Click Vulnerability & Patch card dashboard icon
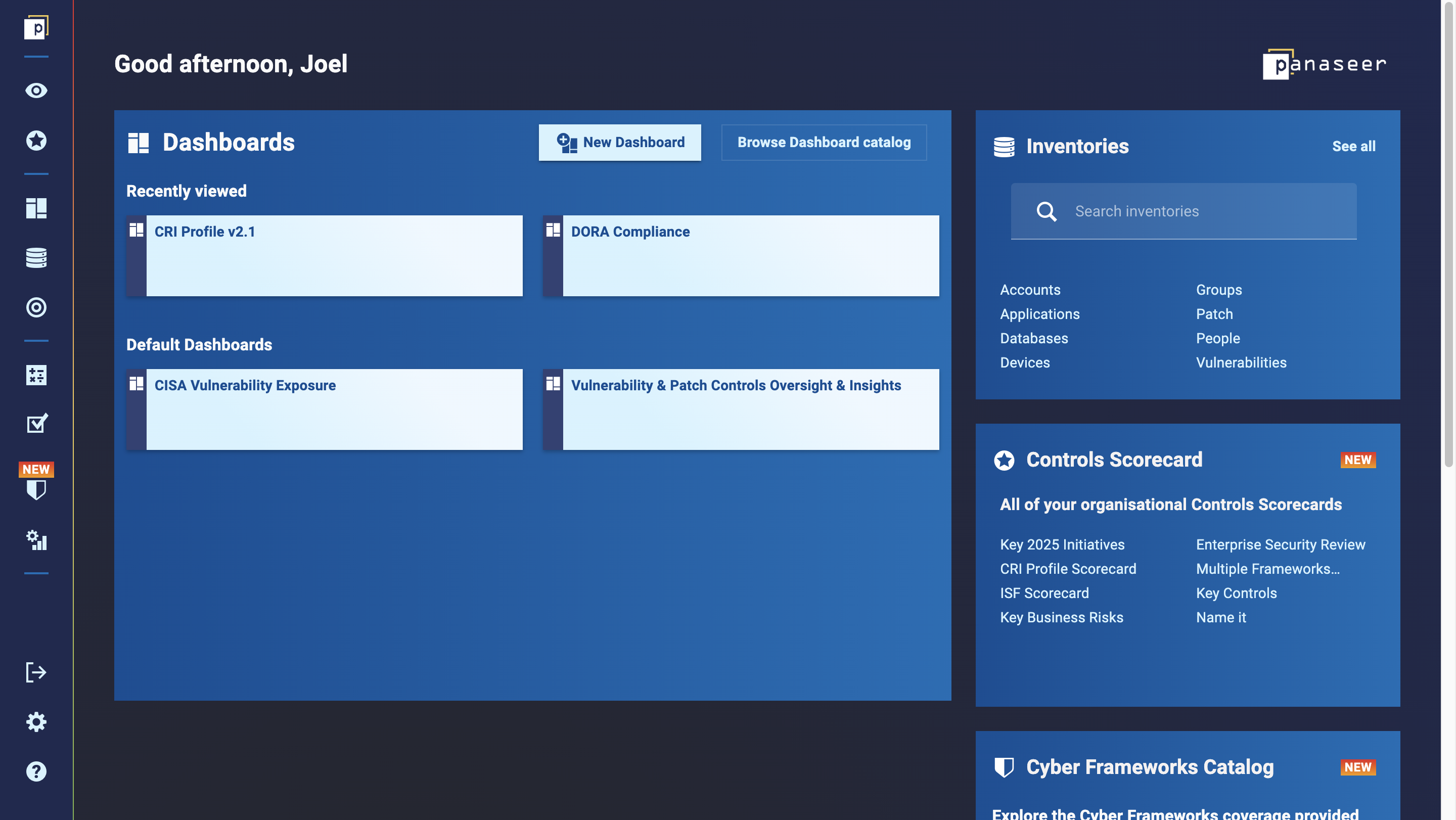Screen dimensions: 1456x820 click(553, 384)
